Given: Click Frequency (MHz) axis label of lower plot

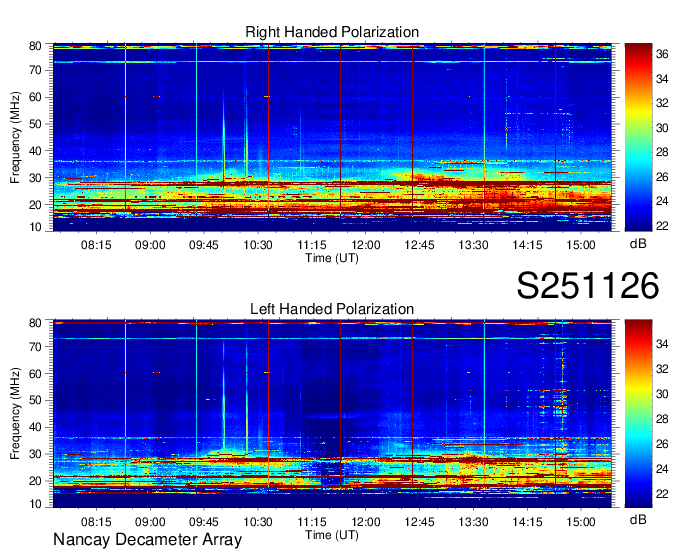Looking at the screenshot, I should pos(16,413).
